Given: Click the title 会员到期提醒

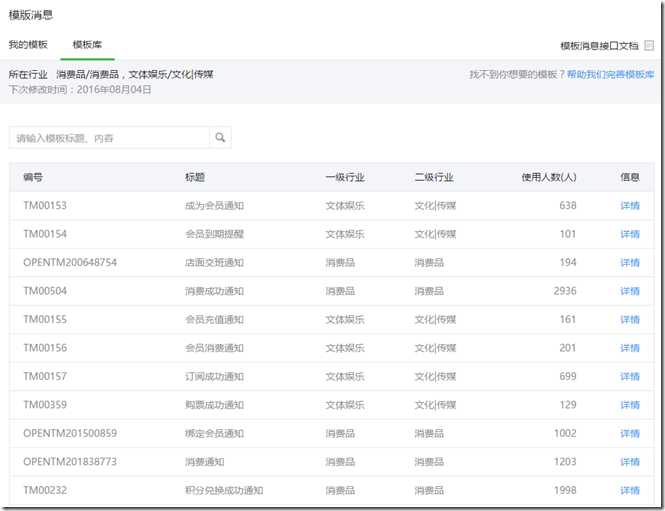Looking at the screenshot, I should click(x=214, y=234).
